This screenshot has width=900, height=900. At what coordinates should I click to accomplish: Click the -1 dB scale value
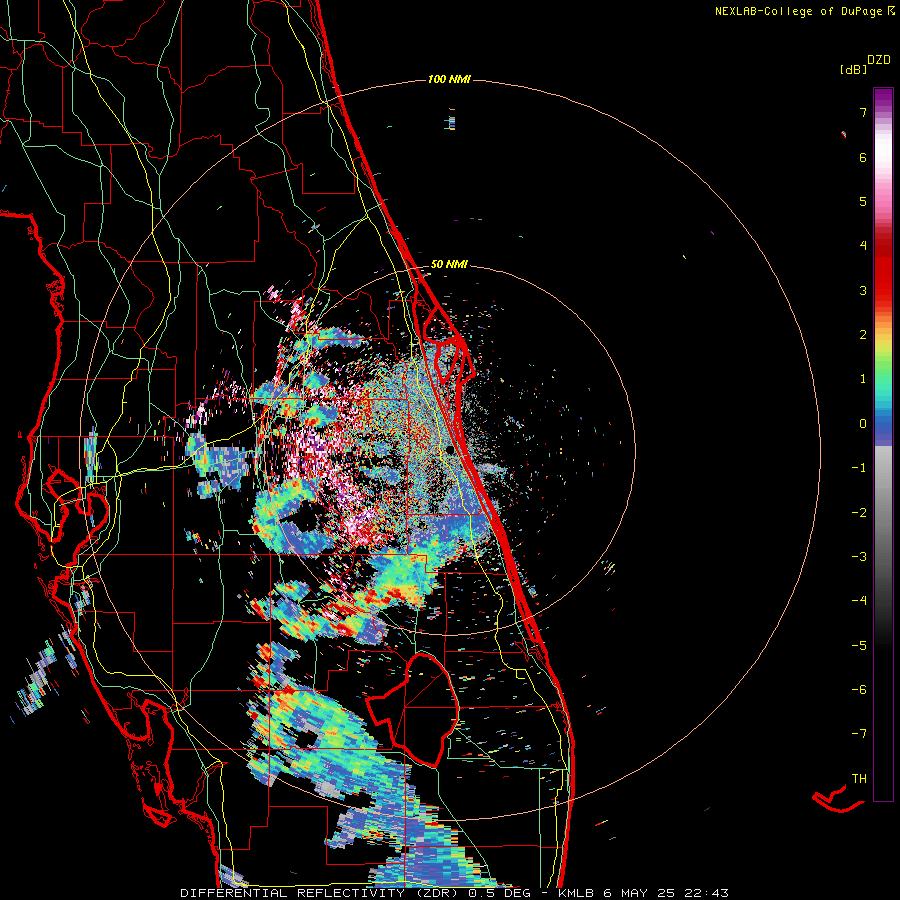859,468
